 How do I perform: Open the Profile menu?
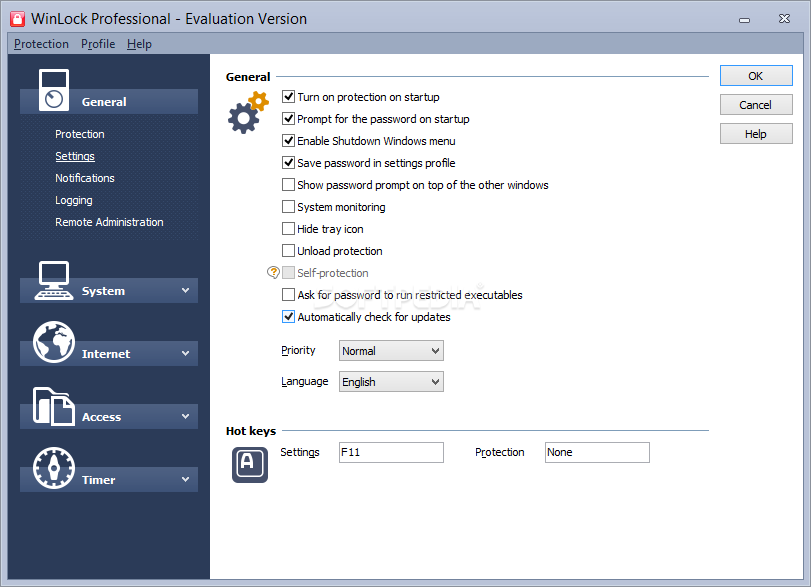pos(98,44)
